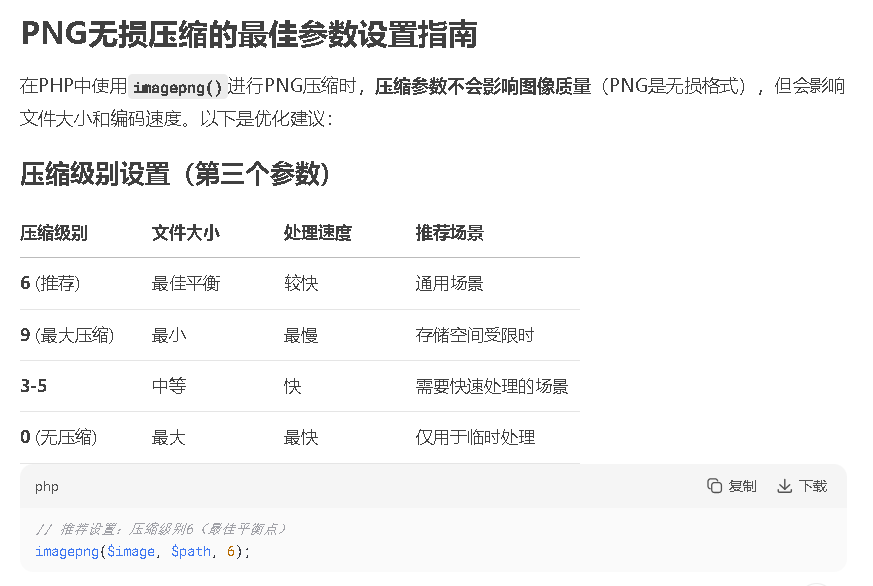The image size is (873, 586).
Task: Click the 复制 label in the code header
Action: (742, 486)
